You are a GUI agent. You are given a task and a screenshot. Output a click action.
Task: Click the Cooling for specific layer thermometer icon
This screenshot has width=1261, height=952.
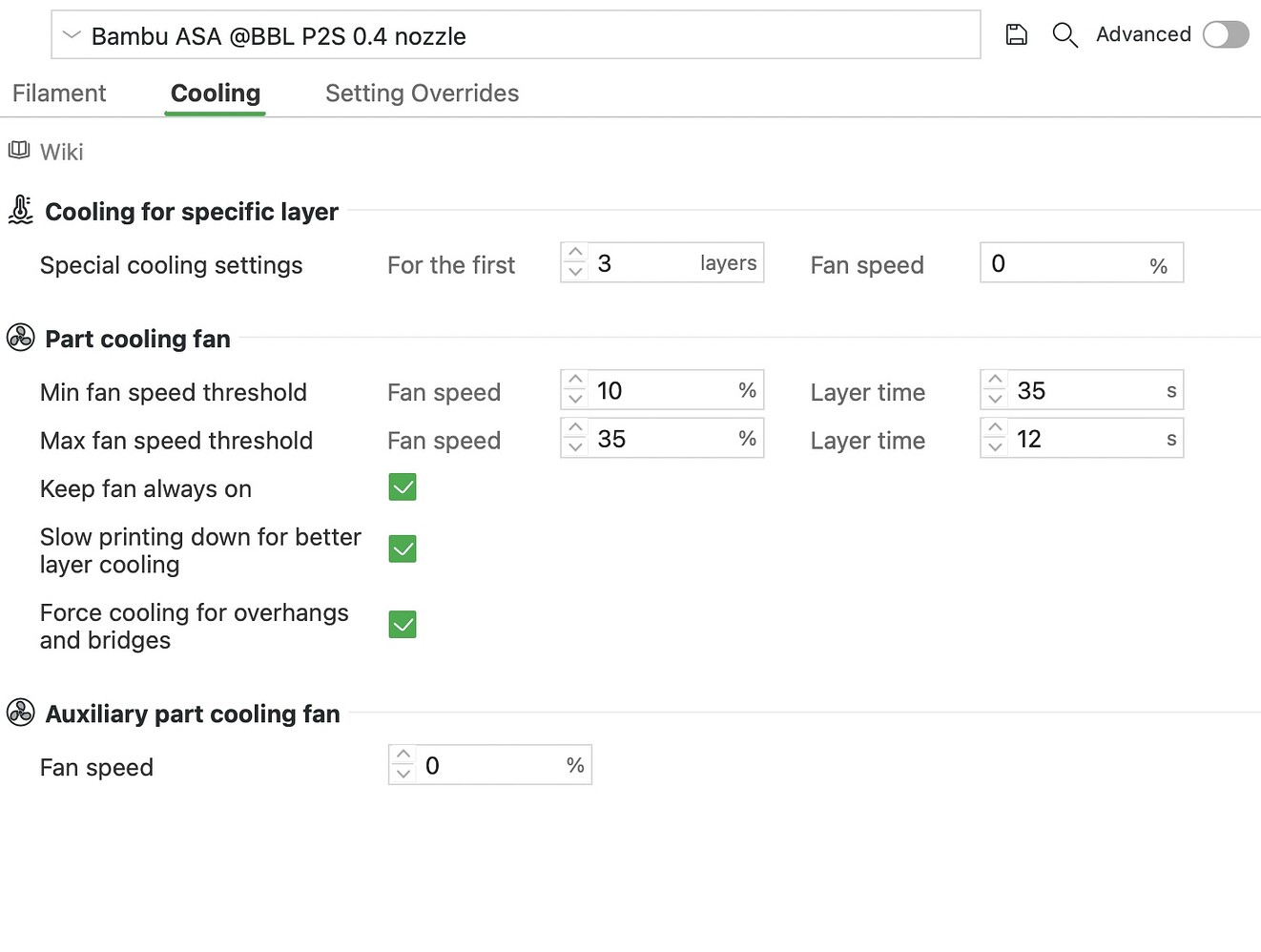tap(20, 210)
